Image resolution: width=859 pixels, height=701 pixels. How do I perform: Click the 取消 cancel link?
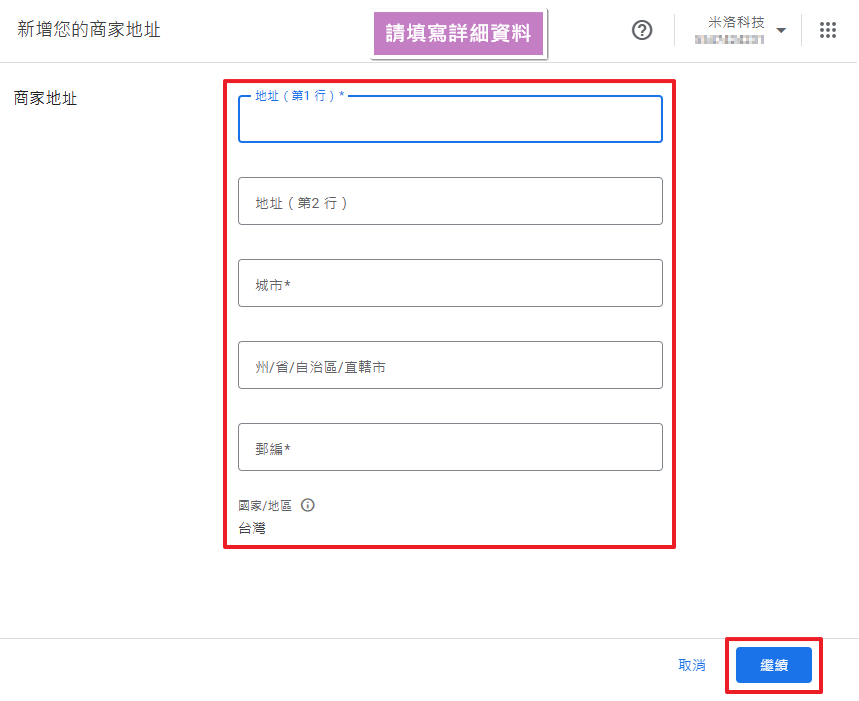[x=692, y=665]
